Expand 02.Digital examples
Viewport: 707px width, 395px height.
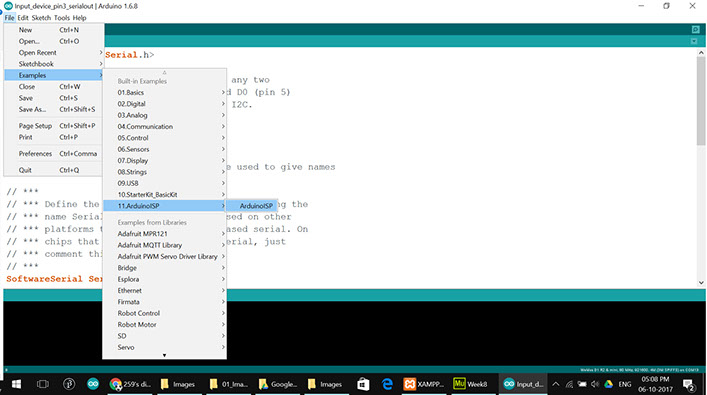click(x=165, y=104)
